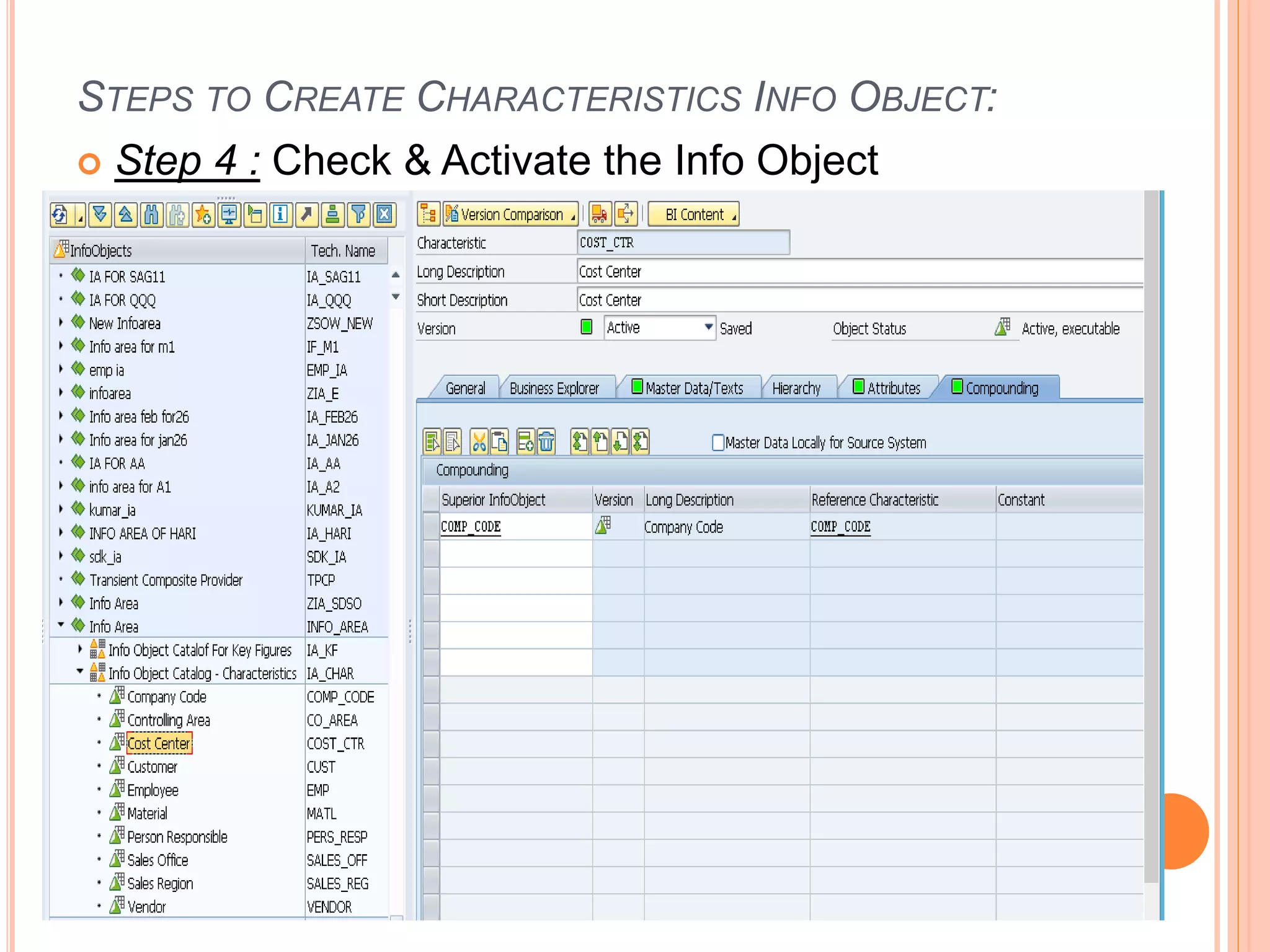This screenshot has height=952, width=1270.
Task: Click the Collapse subtree up-arrow icon
Action: pyautogui.click(x=125, y=215)
